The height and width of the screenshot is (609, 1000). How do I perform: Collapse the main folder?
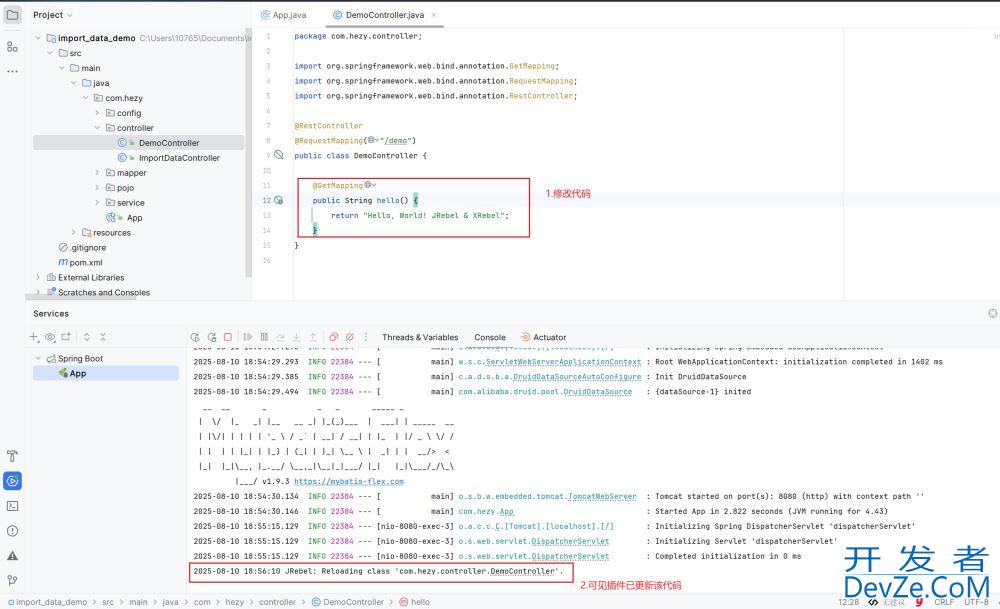(62, 68)
